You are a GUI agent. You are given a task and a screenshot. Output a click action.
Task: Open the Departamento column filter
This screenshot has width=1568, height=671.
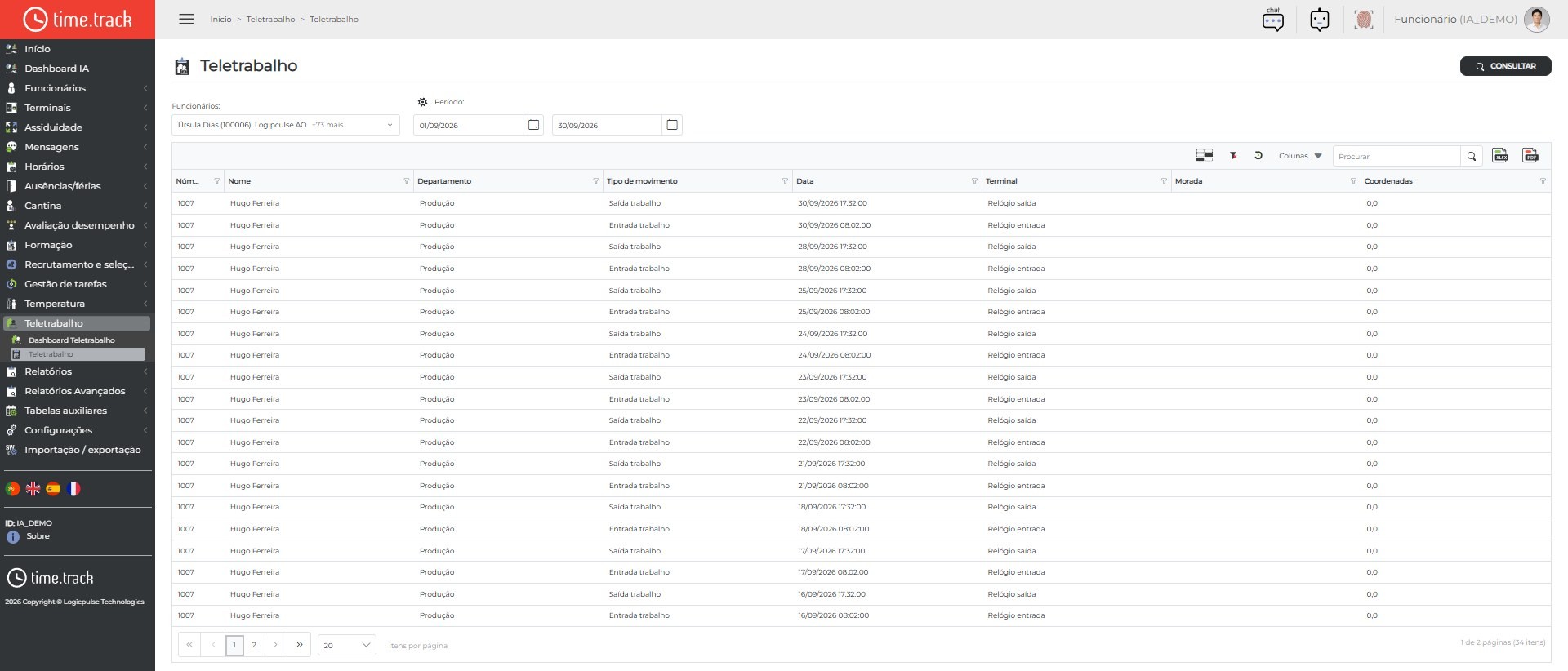595,181
